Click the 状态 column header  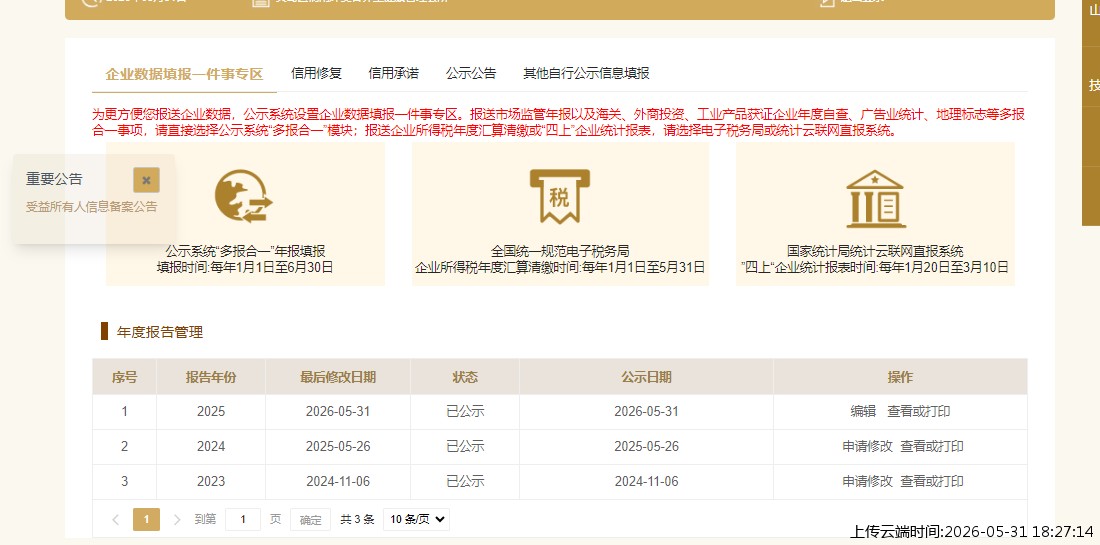[x=465, y=377]
